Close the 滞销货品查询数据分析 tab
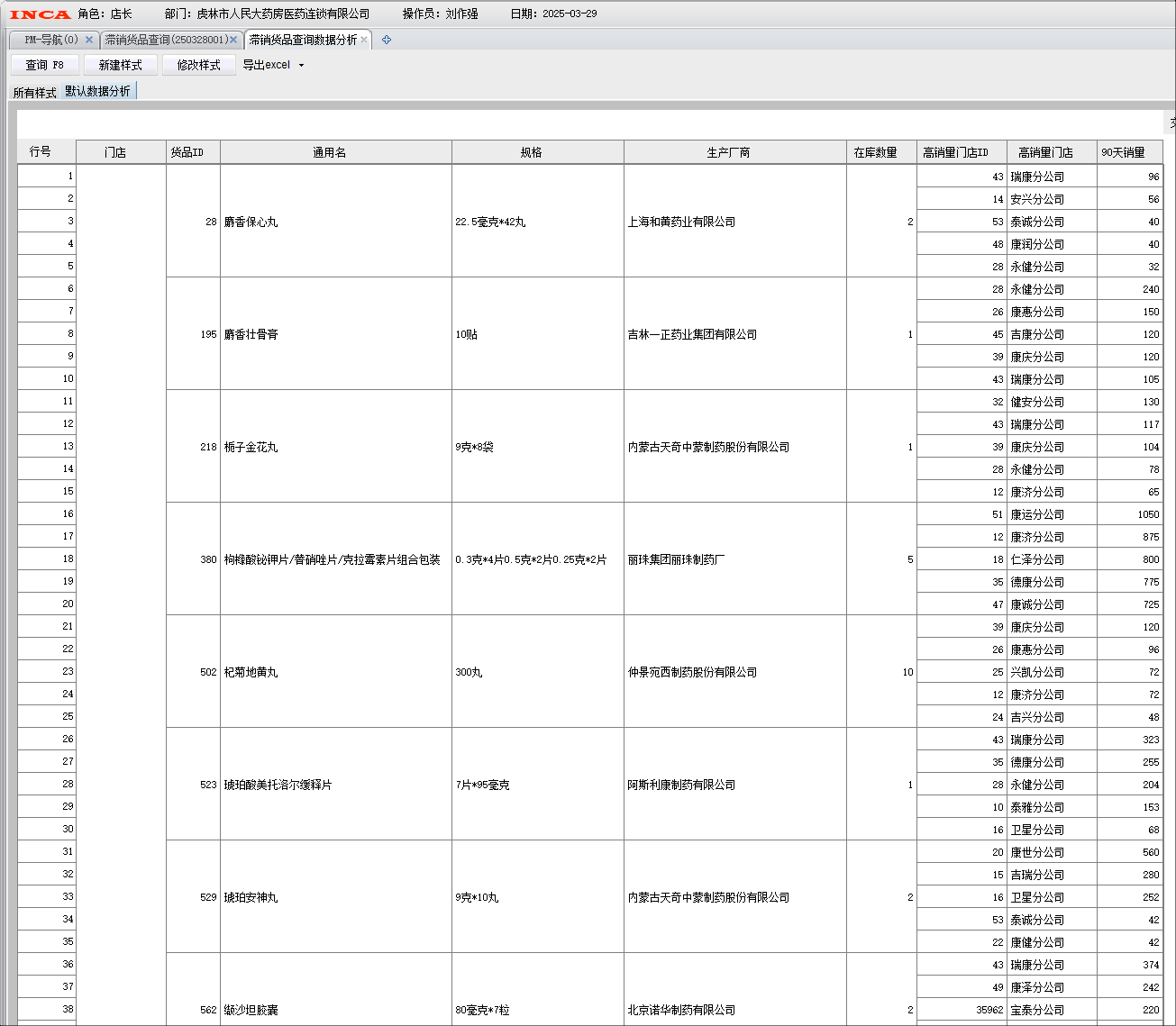 click(x=365, y=40)
